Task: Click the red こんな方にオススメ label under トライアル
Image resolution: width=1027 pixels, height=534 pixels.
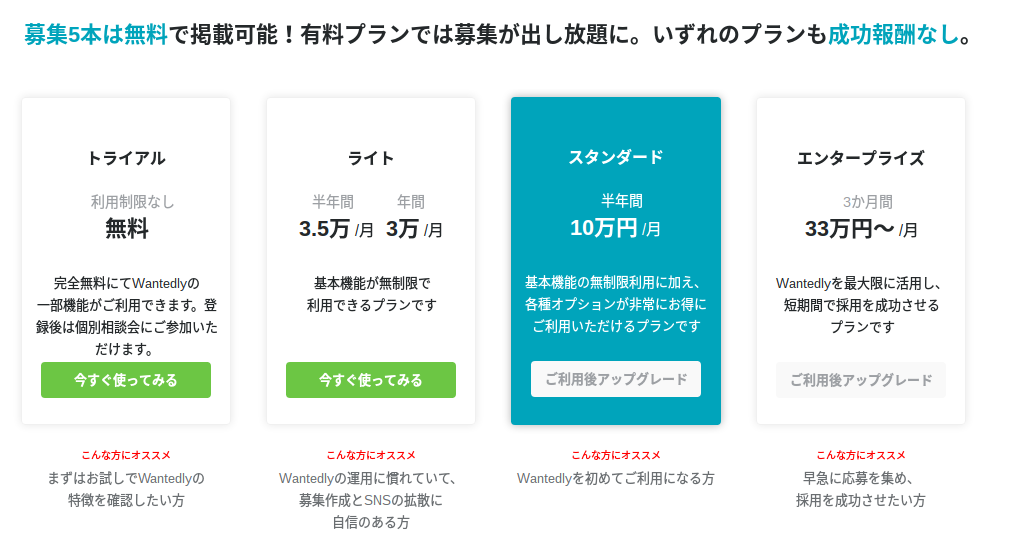Action: (x=126, y=455)
